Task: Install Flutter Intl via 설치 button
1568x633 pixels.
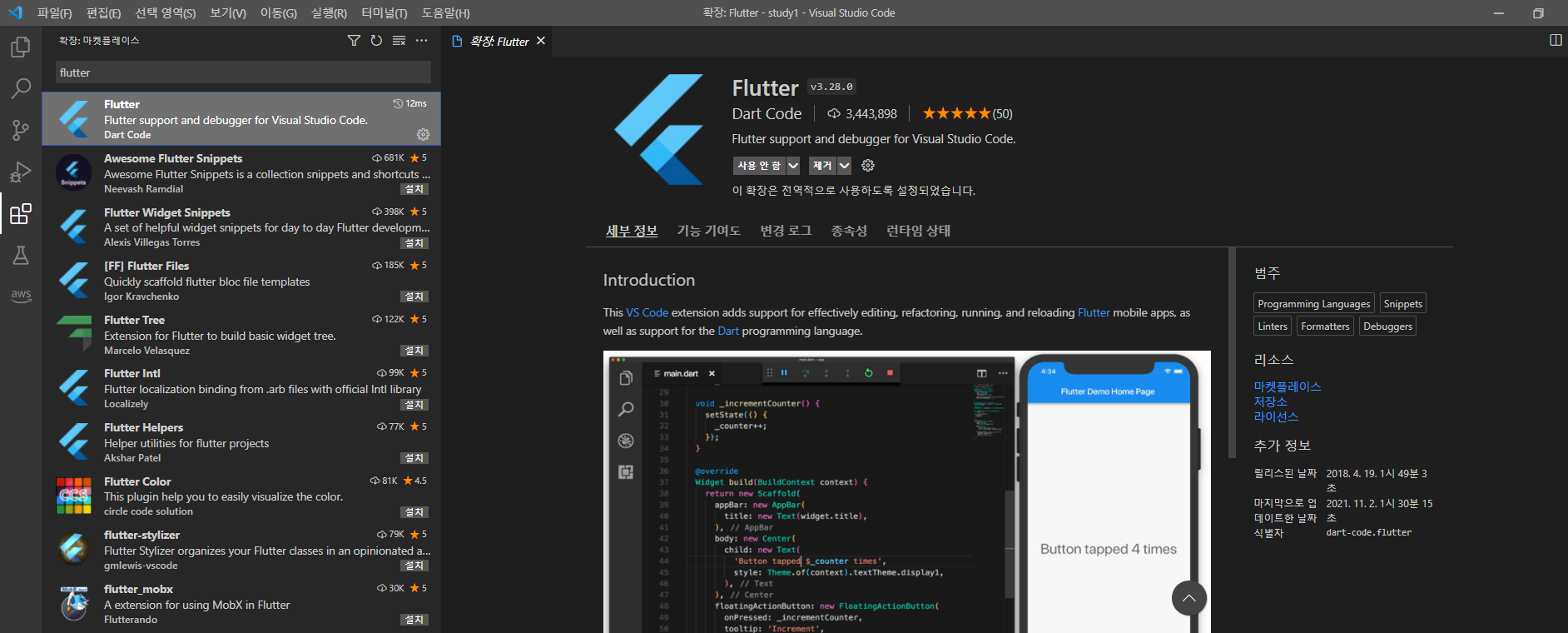Action: 414,405
